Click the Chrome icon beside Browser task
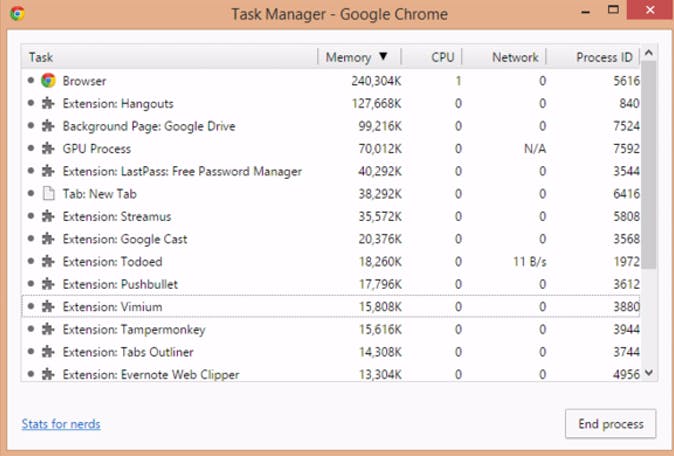 click(x=48, y=81)
